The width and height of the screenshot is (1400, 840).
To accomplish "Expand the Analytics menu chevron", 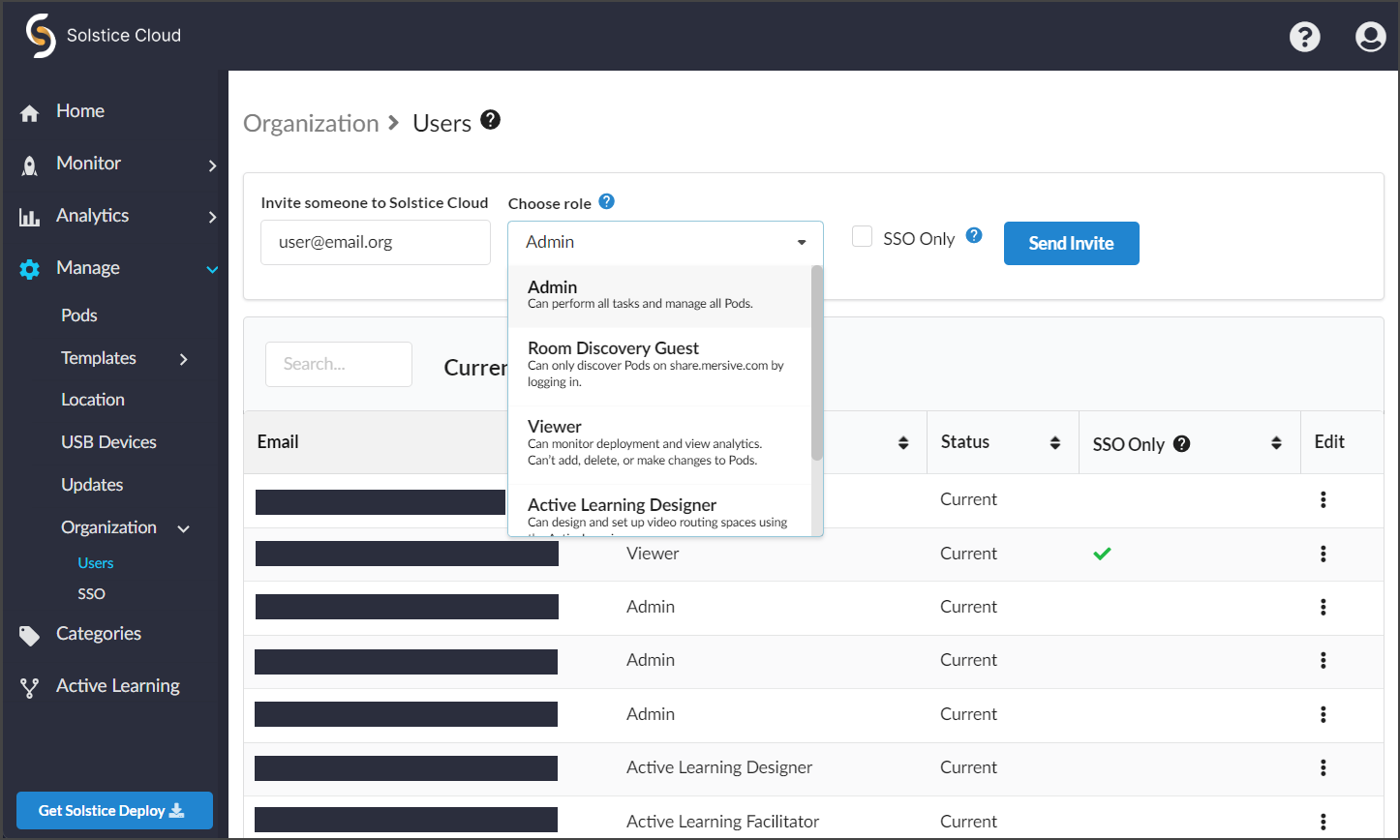I will click(212, 218).
